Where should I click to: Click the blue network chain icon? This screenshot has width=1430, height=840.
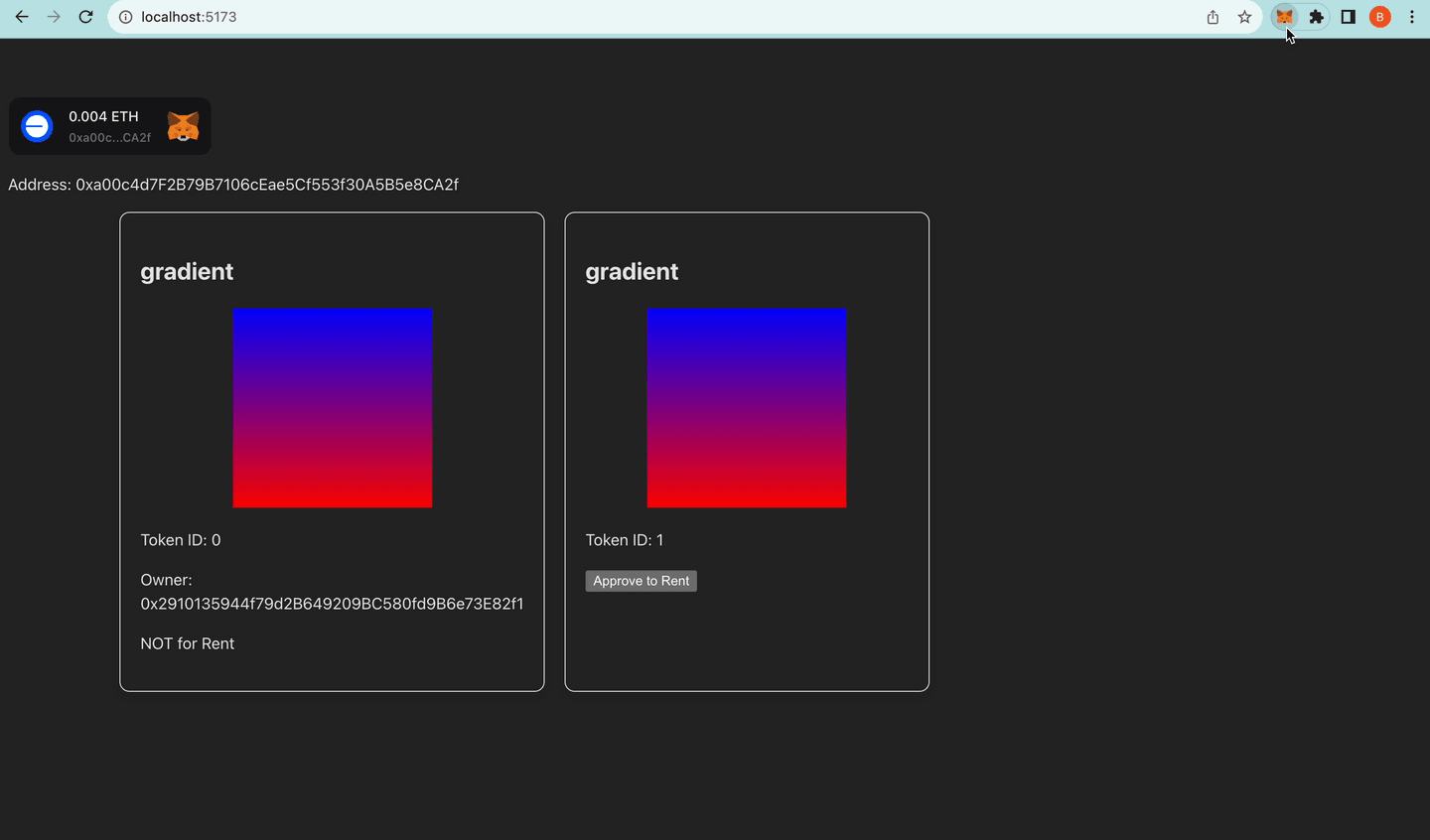tap(37, 126)
